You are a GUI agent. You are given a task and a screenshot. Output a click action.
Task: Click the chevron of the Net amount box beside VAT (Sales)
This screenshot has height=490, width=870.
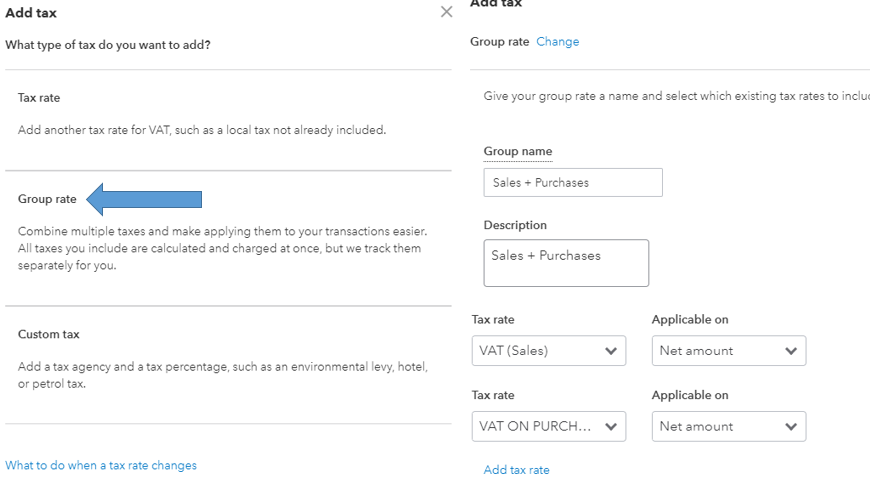(x=791, y=351)
